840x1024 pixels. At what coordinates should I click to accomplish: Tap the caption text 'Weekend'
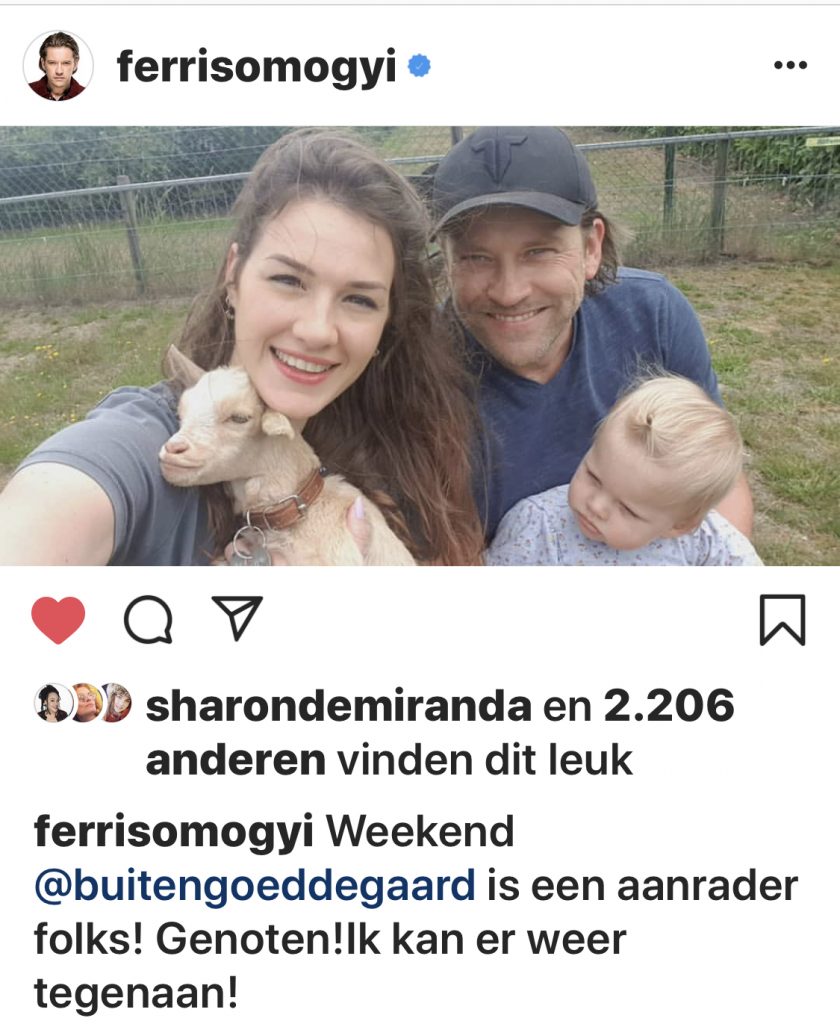(420, 832)
